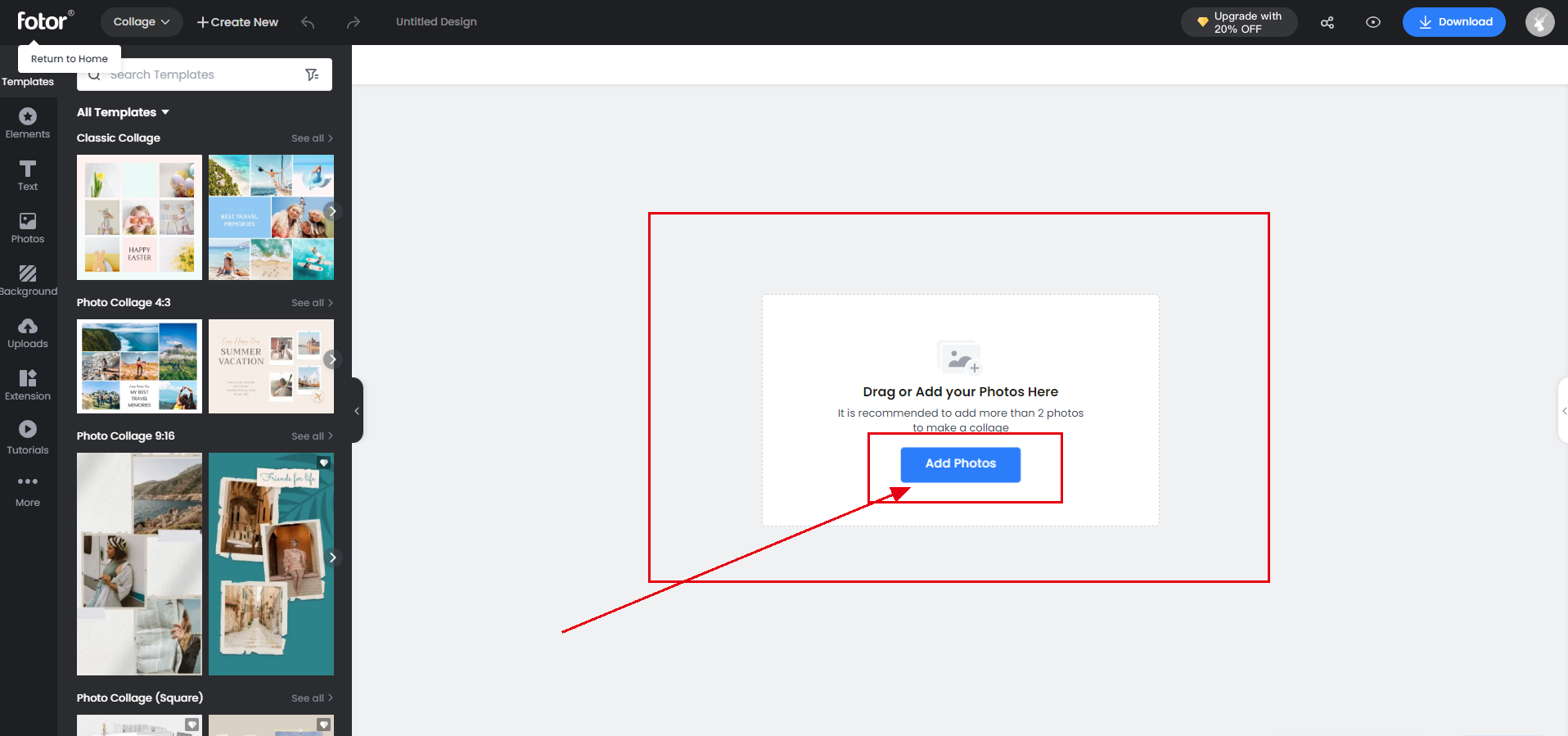The image size is (1568, 736).
Task: Open the Elements panel
Action: click(28, 124)
